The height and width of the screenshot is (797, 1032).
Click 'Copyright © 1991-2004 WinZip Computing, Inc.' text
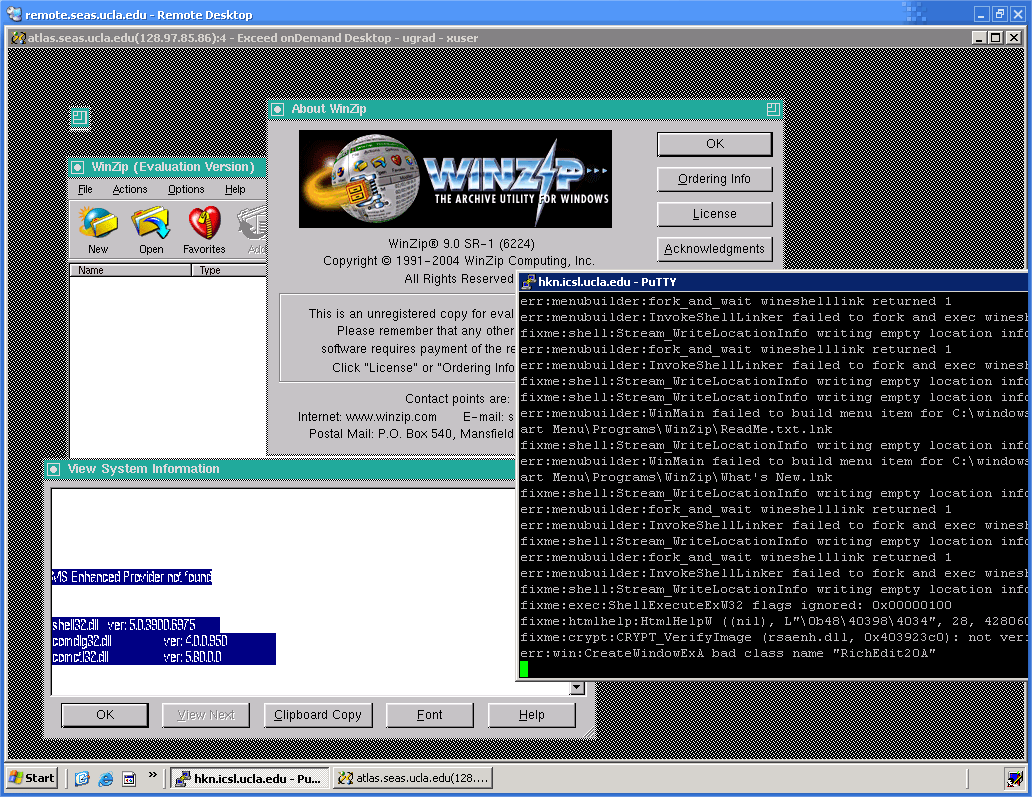tap(459, 261)
